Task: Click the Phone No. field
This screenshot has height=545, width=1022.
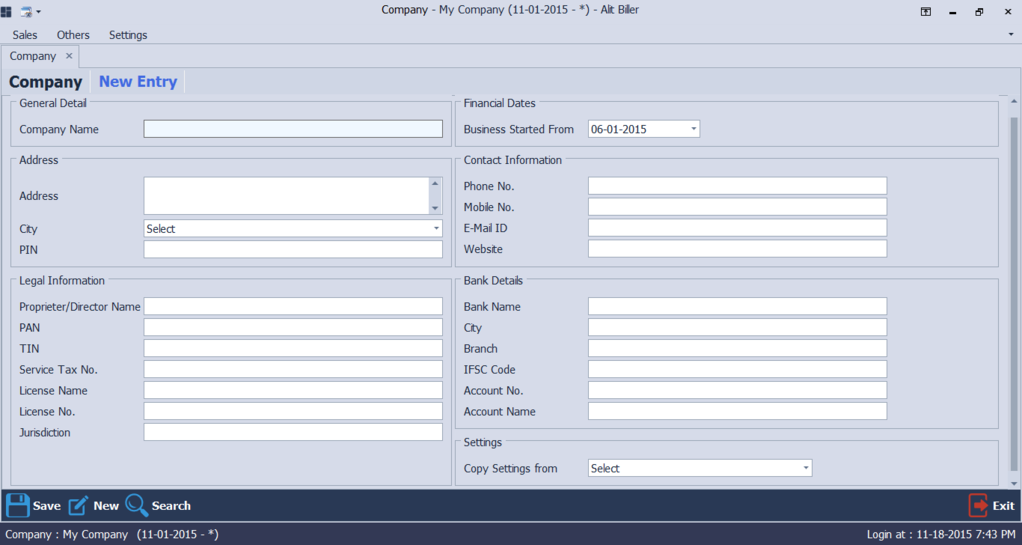Action: pyautogui.click(x=737, y=186)
